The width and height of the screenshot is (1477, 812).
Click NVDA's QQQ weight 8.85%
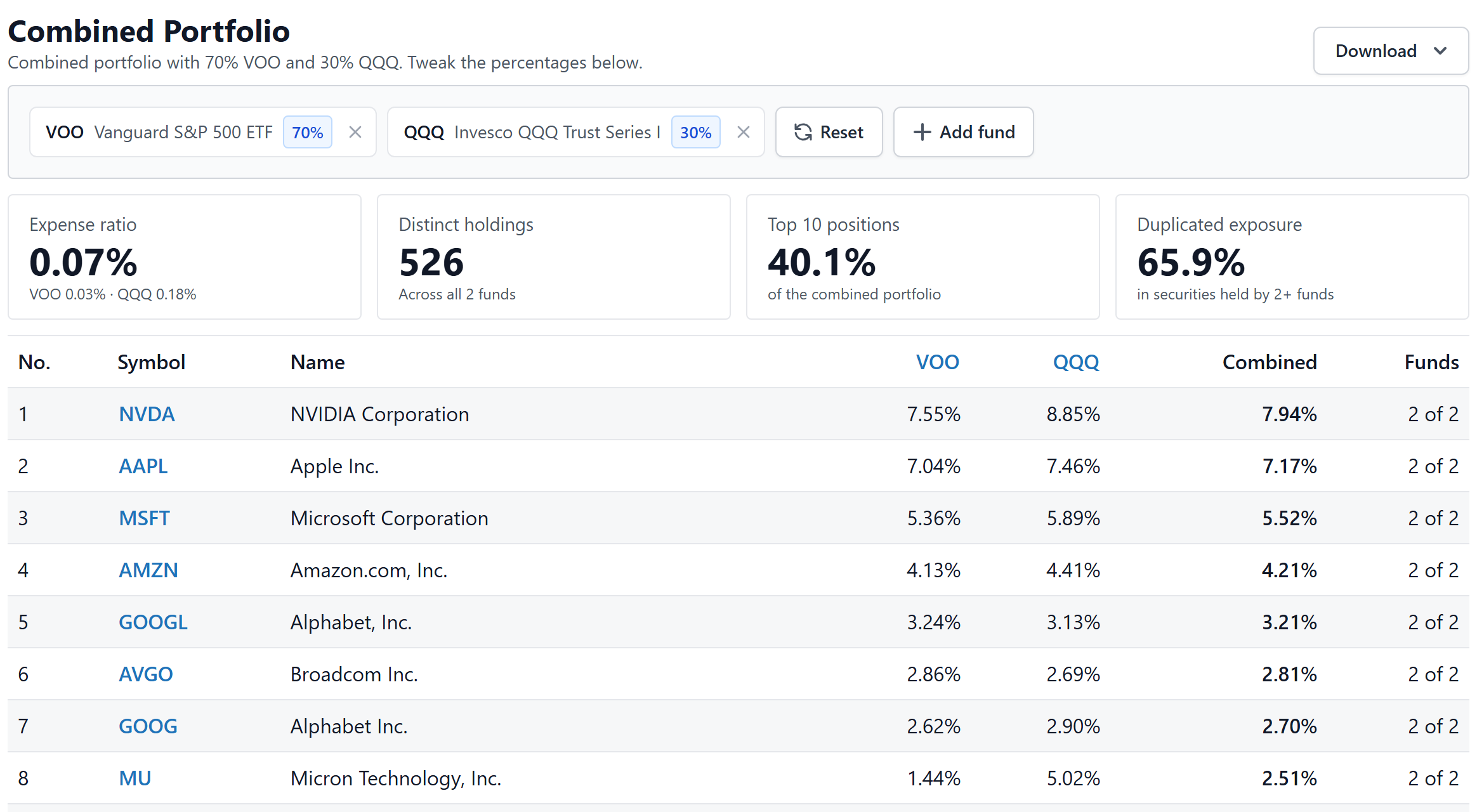[x=1073, y=414]
